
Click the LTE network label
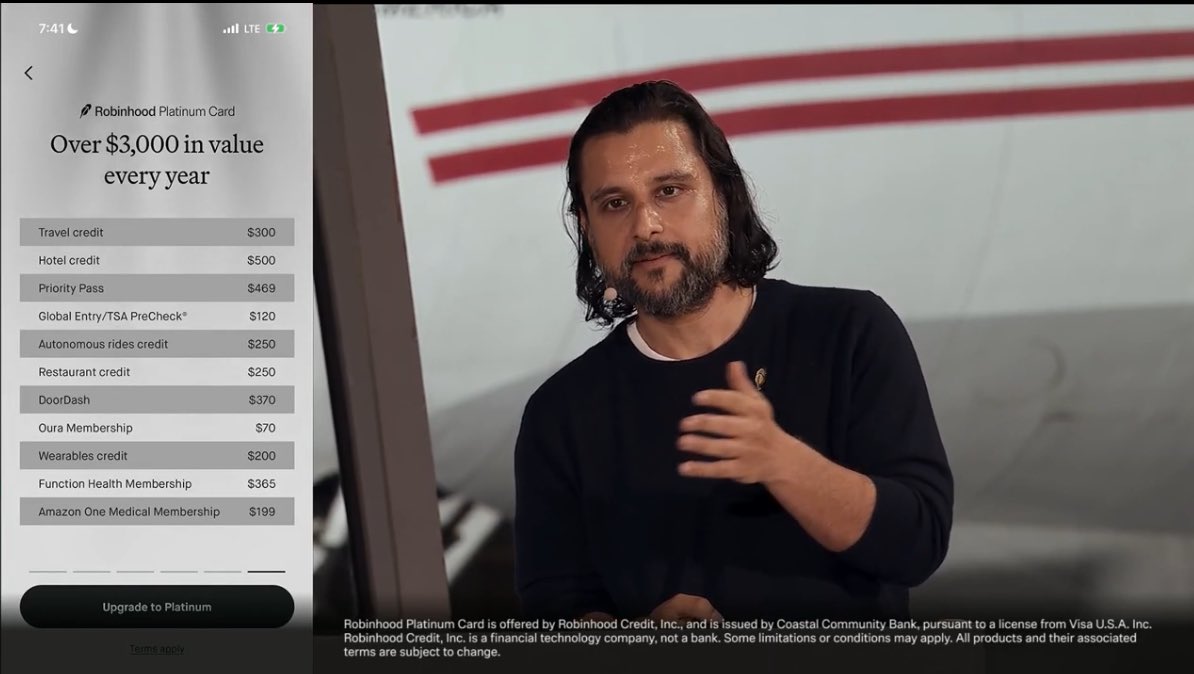point(252,29)
